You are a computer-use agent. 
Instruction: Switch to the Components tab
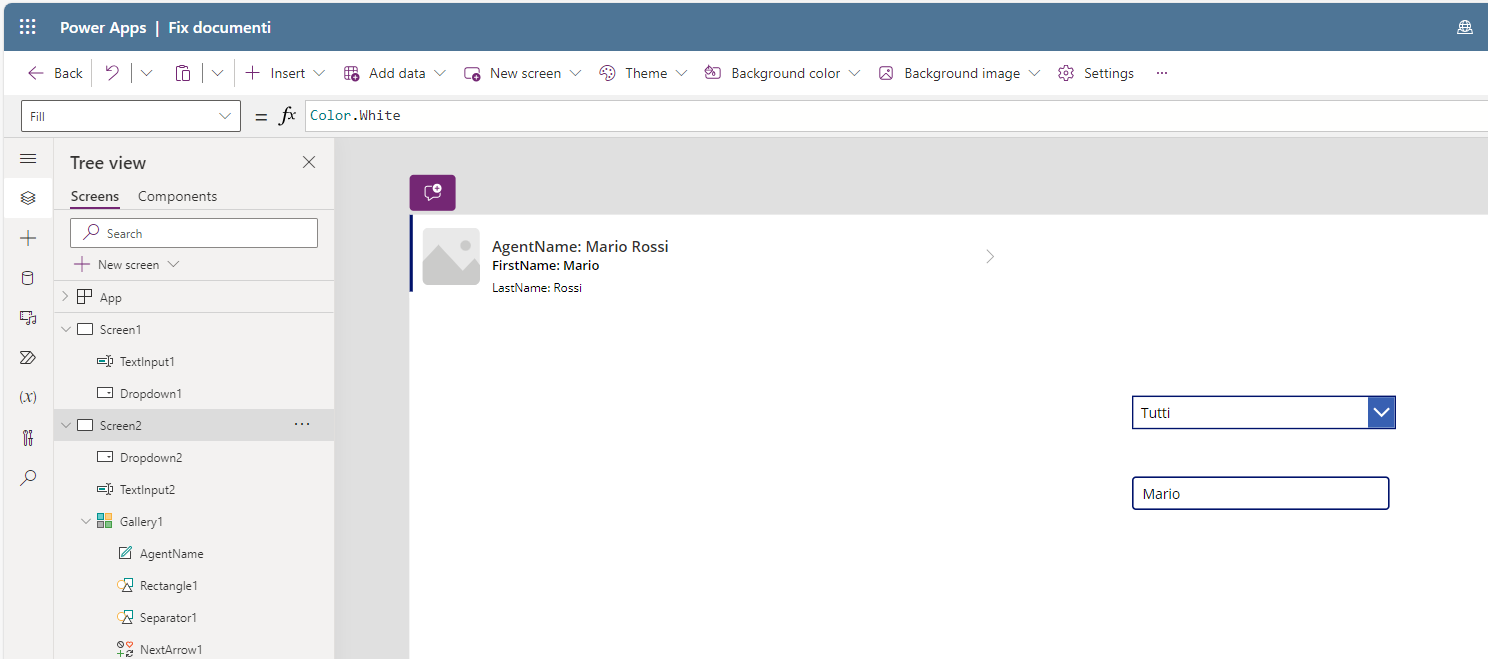tap(177, 196)
